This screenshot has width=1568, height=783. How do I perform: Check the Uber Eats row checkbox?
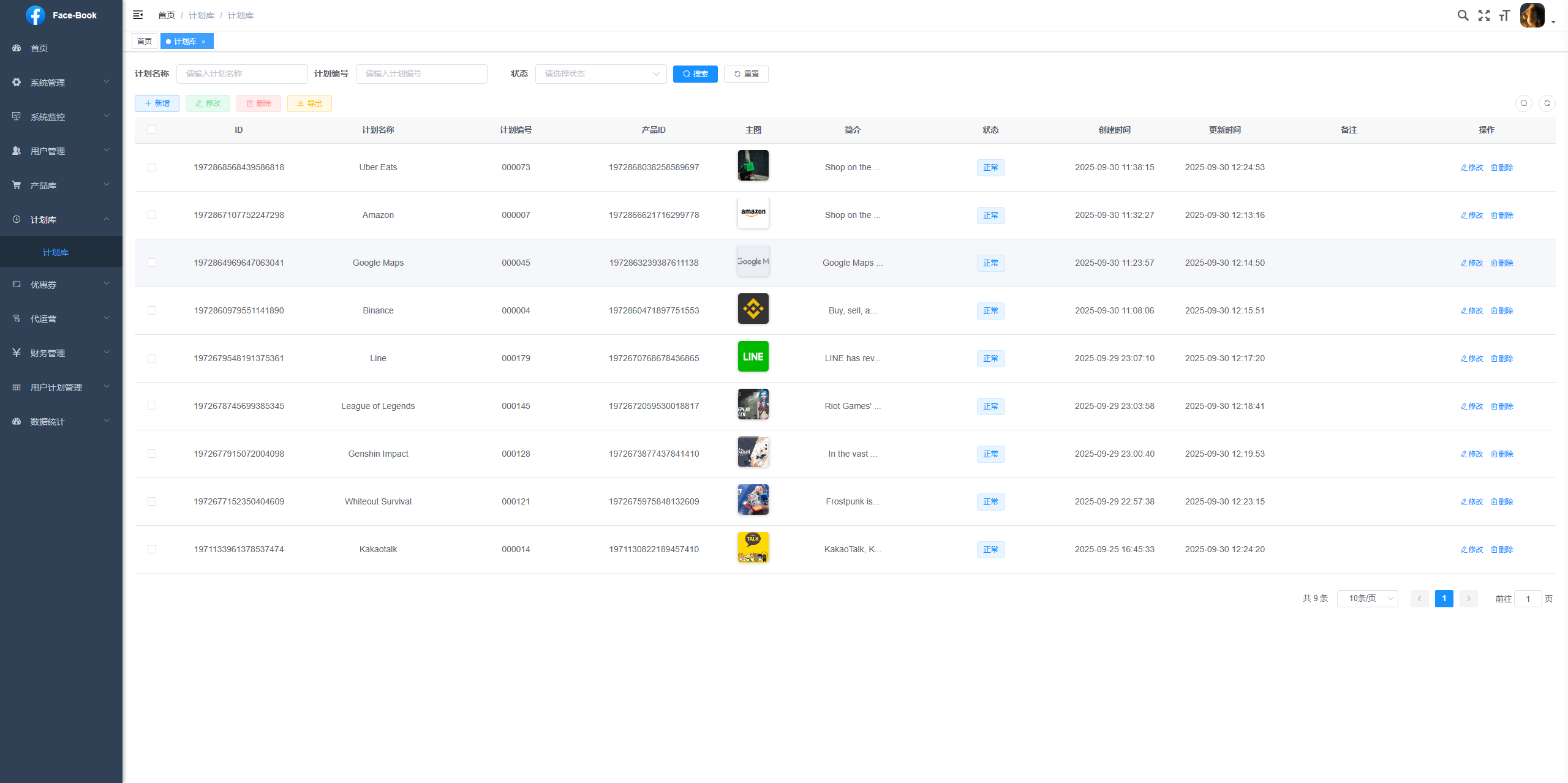[x=152, y=167]
